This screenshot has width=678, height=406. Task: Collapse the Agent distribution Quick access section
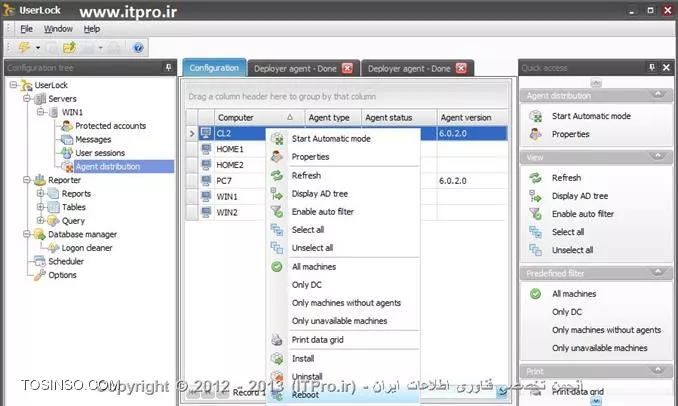click(x=658, y=94)
